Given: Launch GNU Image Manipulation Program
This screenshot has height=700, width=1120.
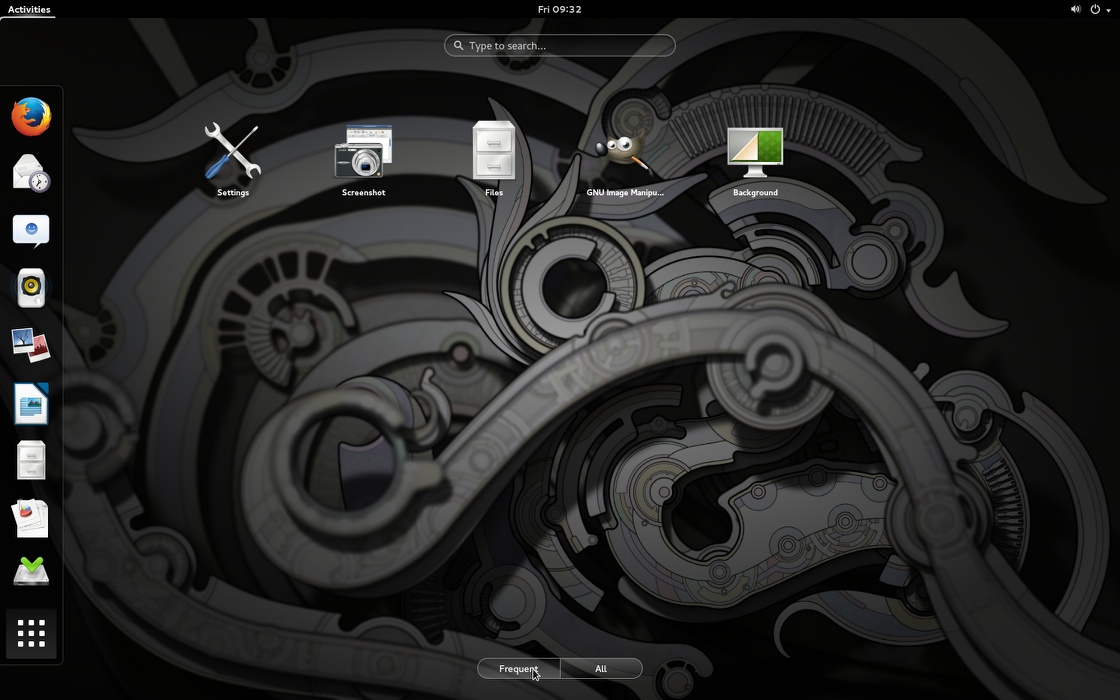Looking at the screenshot, I should [625, 159].
